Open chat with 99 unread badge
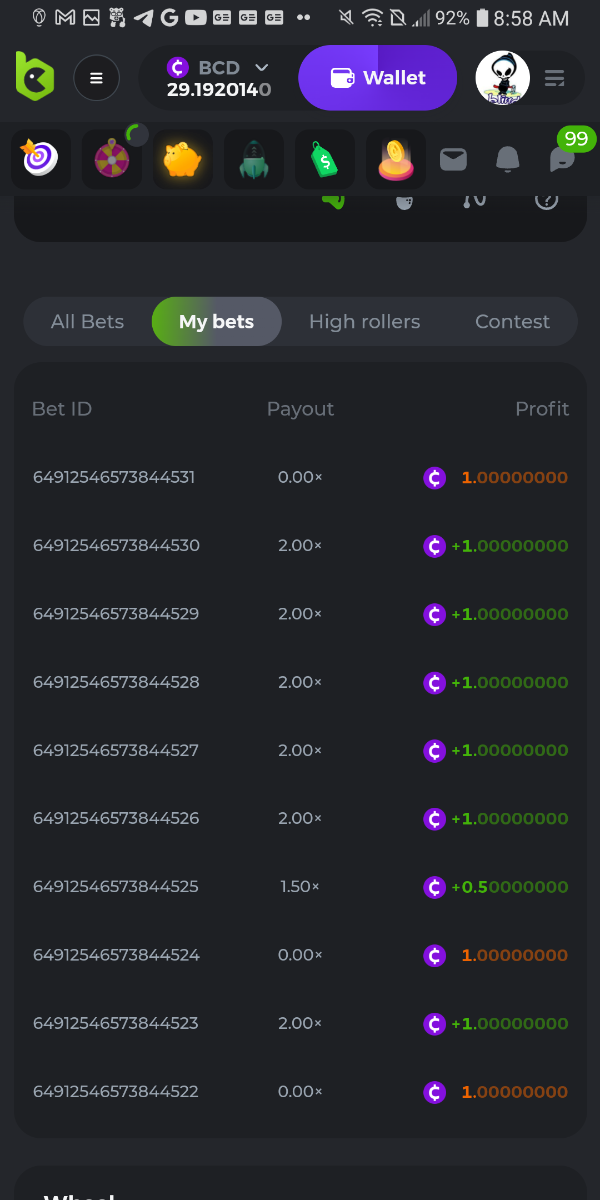The height and width of the screenshot is (1200, 600). coord(563,159)
